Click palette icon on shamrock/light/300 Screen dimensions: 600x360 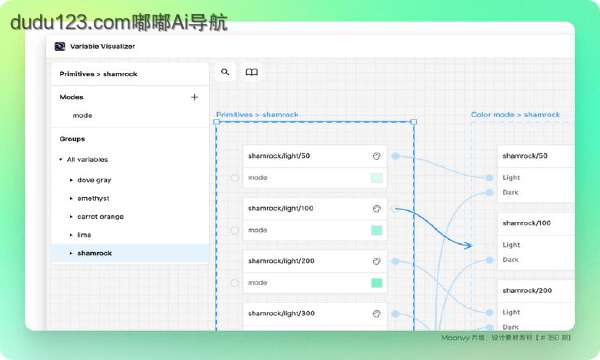pyautogui.click(x=377, y=314)
